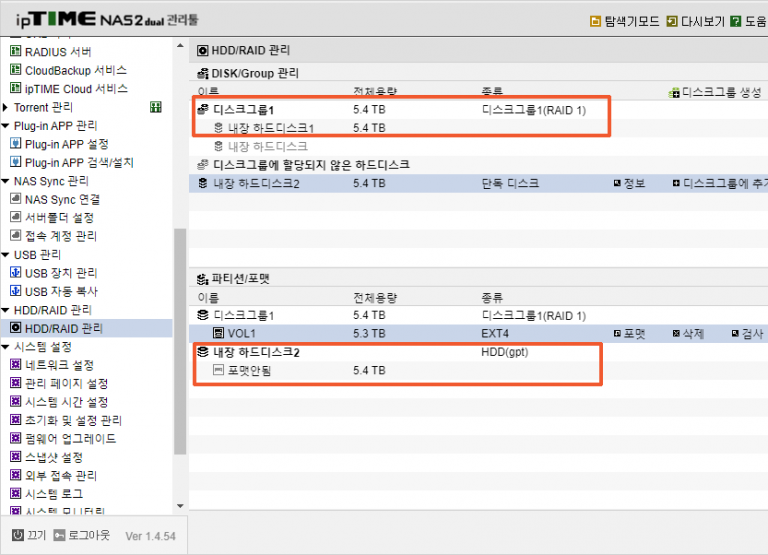This screenshot has width=768, height=555.
Task: Click the 내장 하드디스크1 disk icon
Action: click(218, 127)
